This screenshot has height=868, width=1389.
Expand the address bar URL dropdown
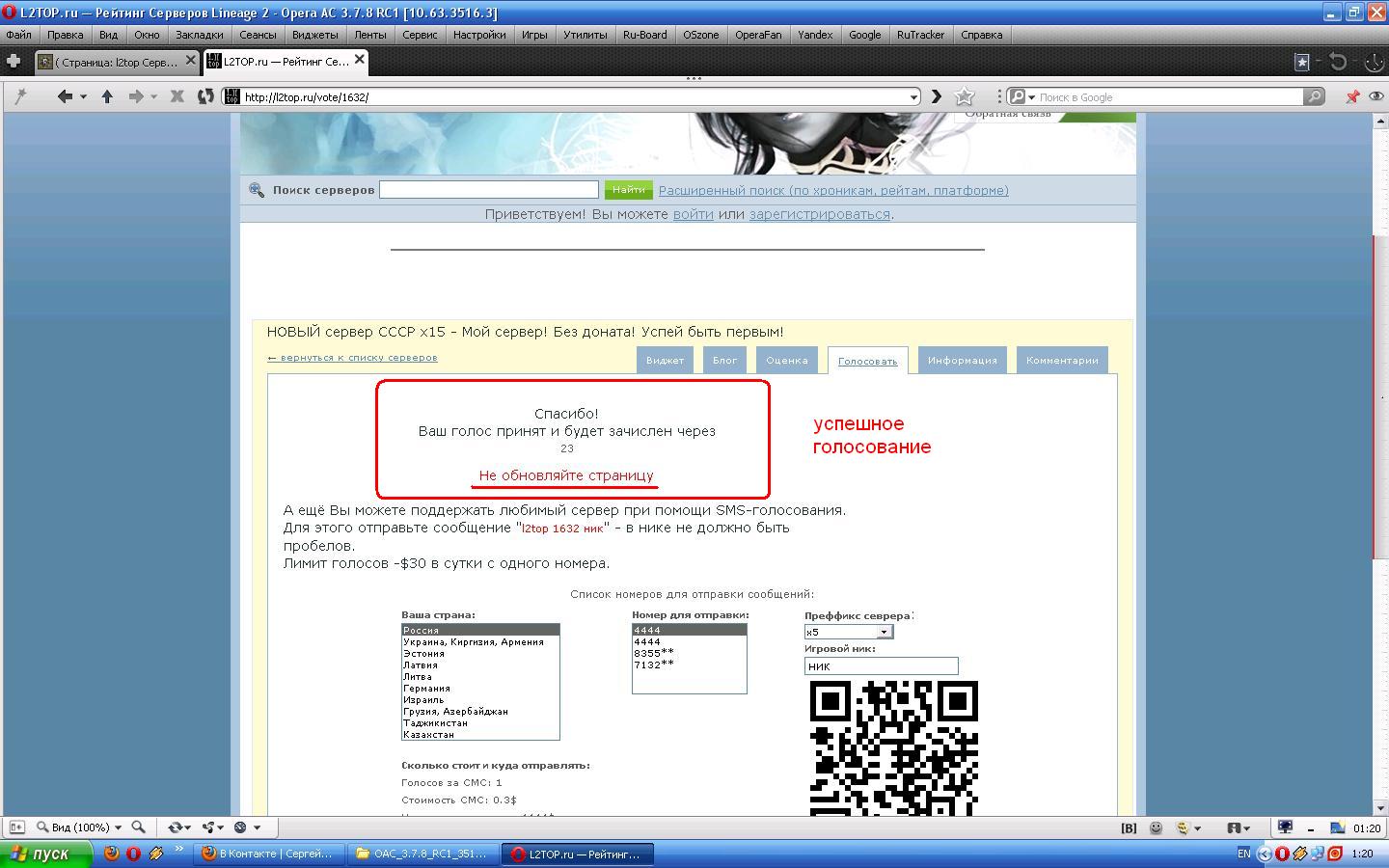(x=913, y=96)
